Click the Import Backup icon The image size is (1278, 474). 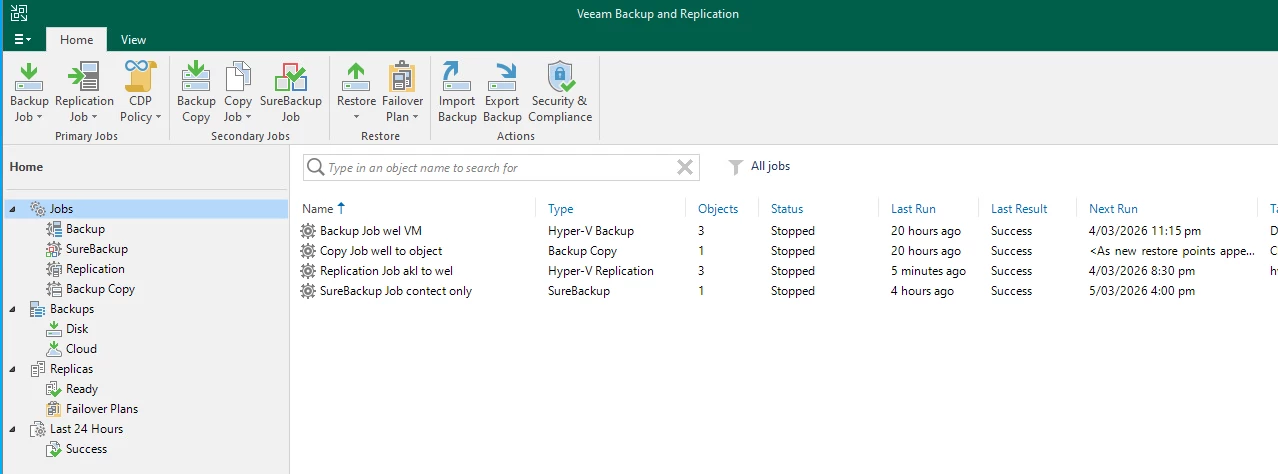[457, 78]
